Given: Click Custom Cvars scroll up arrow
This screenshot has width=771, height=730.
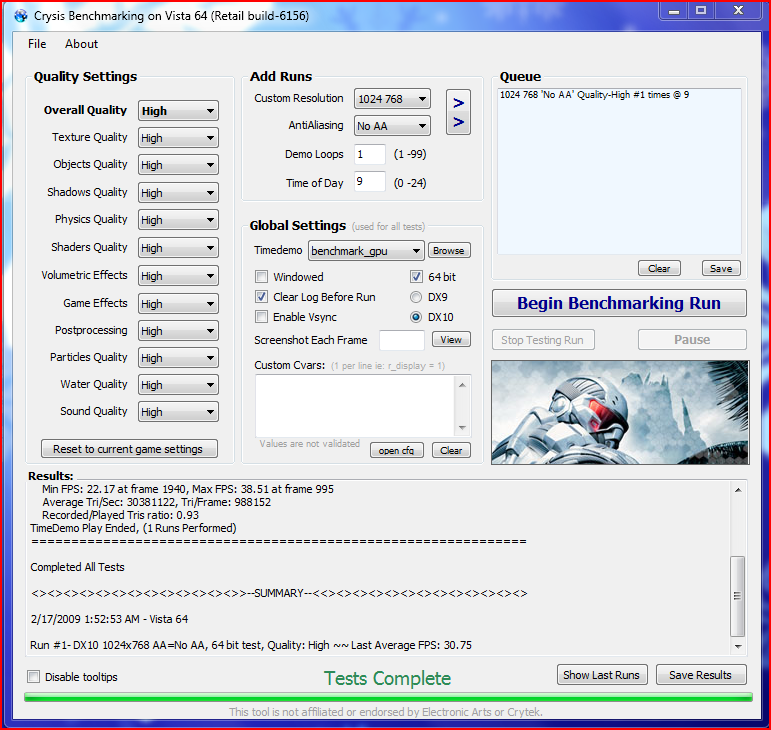Looking at the screenshot, I should (462, 385).
